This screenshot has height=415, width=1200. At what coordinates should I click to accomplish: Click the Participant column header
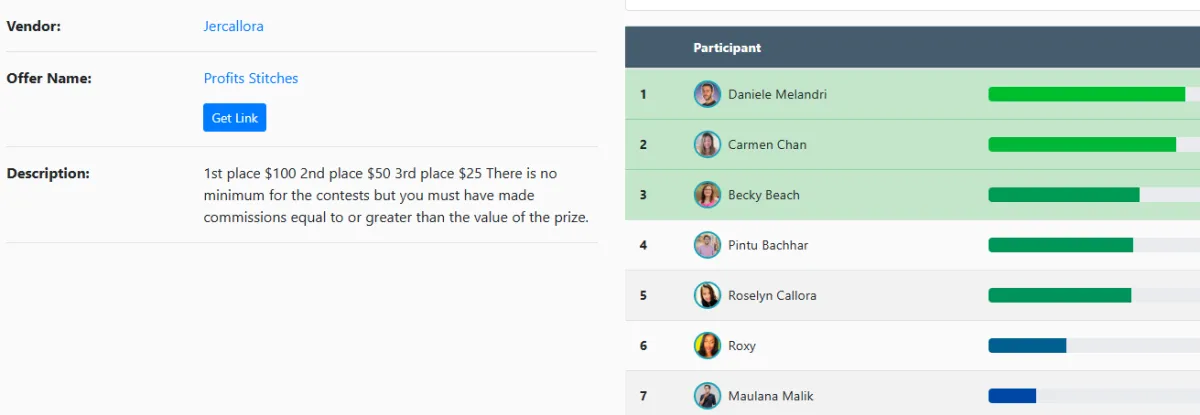[x=727, y=48]
